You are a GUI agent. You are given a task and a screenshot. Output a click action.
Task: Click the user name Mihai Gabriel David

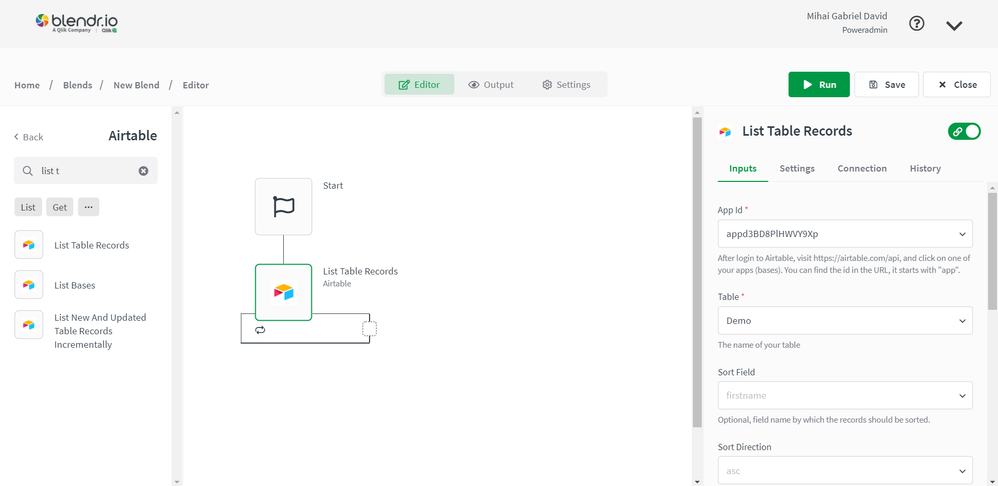pyautogui.click(x=847, y=16)
